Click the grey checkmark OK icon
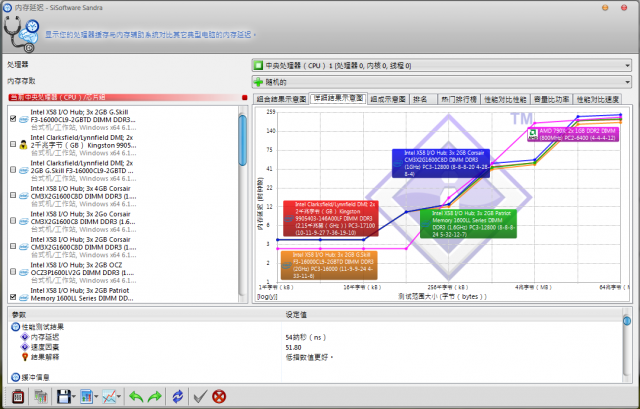 pos(200,396)
